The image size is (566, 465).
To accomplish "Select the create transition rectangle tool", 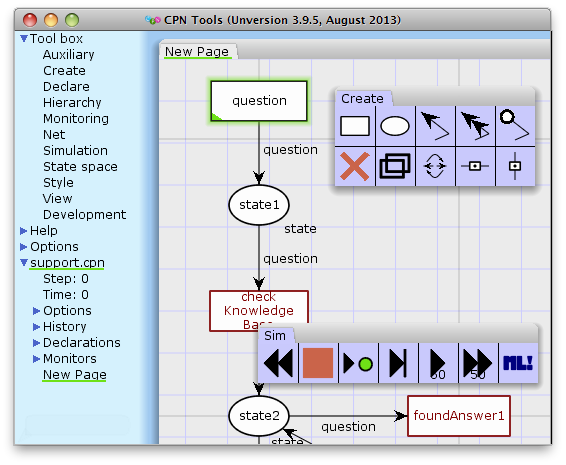I will pyautogui.click(x=355, y=126).
